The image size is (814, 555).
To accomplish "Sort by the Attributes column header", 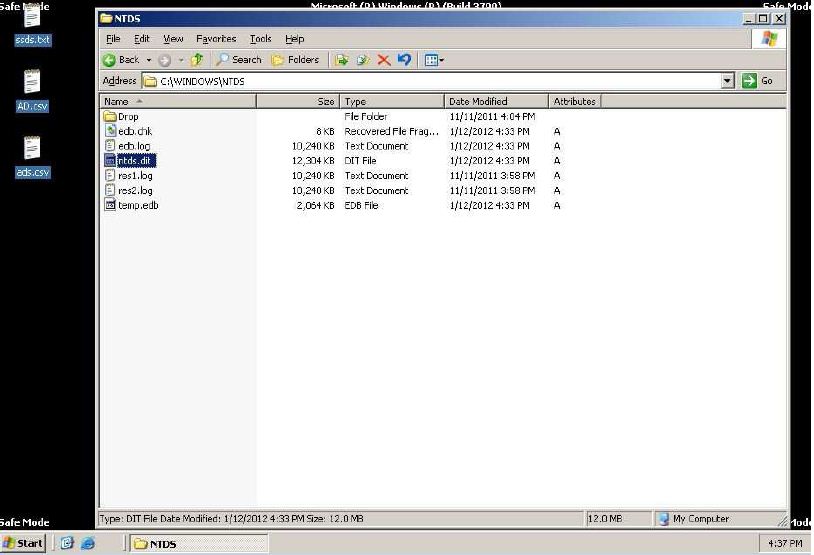I will [x=575, y=102].
